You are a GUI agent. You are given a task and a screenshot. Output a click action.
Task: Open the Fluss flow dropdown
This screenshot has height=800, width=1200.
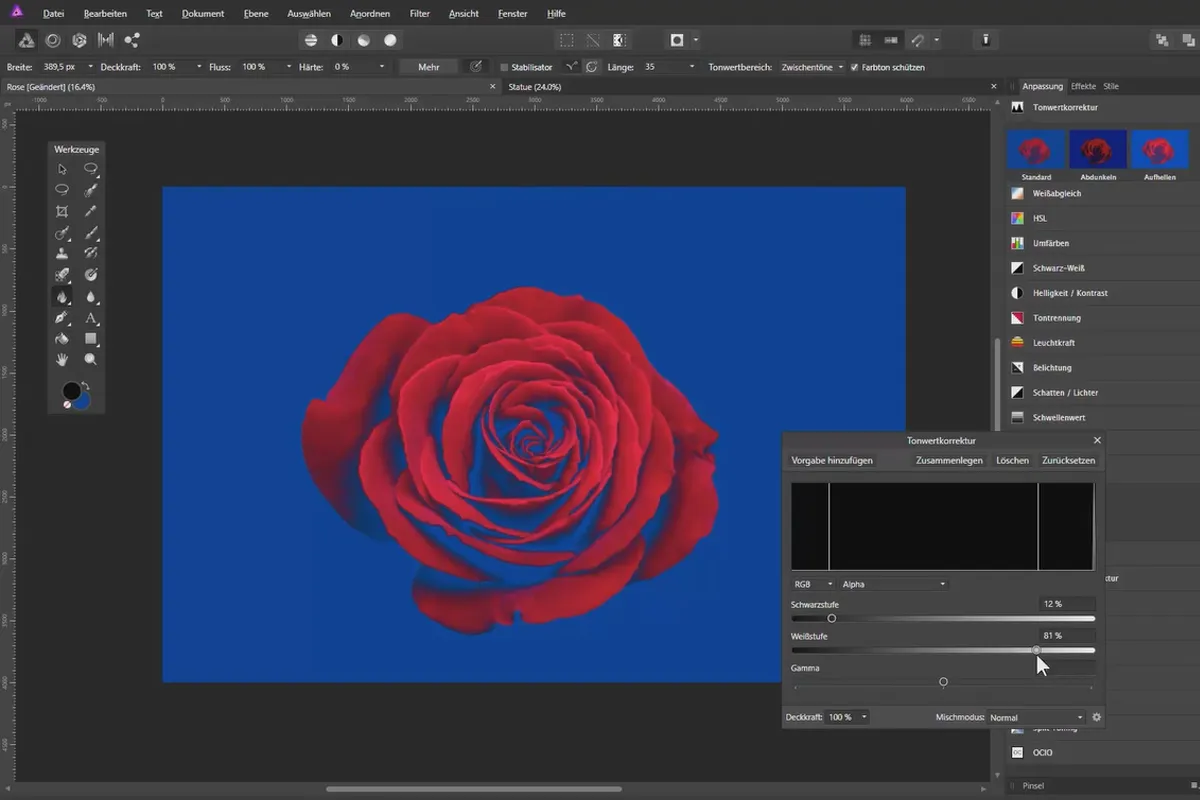pyautogui.click(x=289, y=67)
